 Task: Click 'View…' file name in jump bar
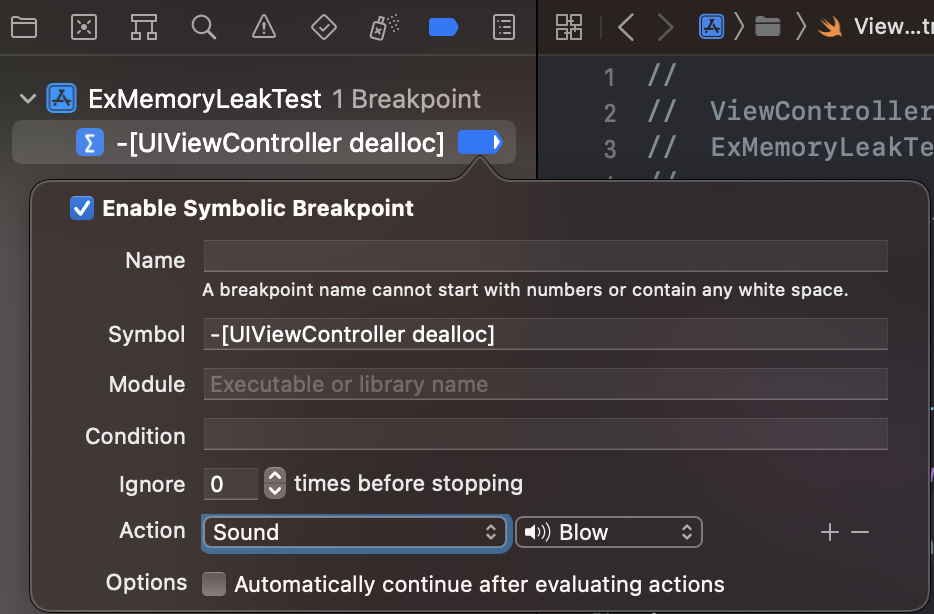(x=893, y=27)
